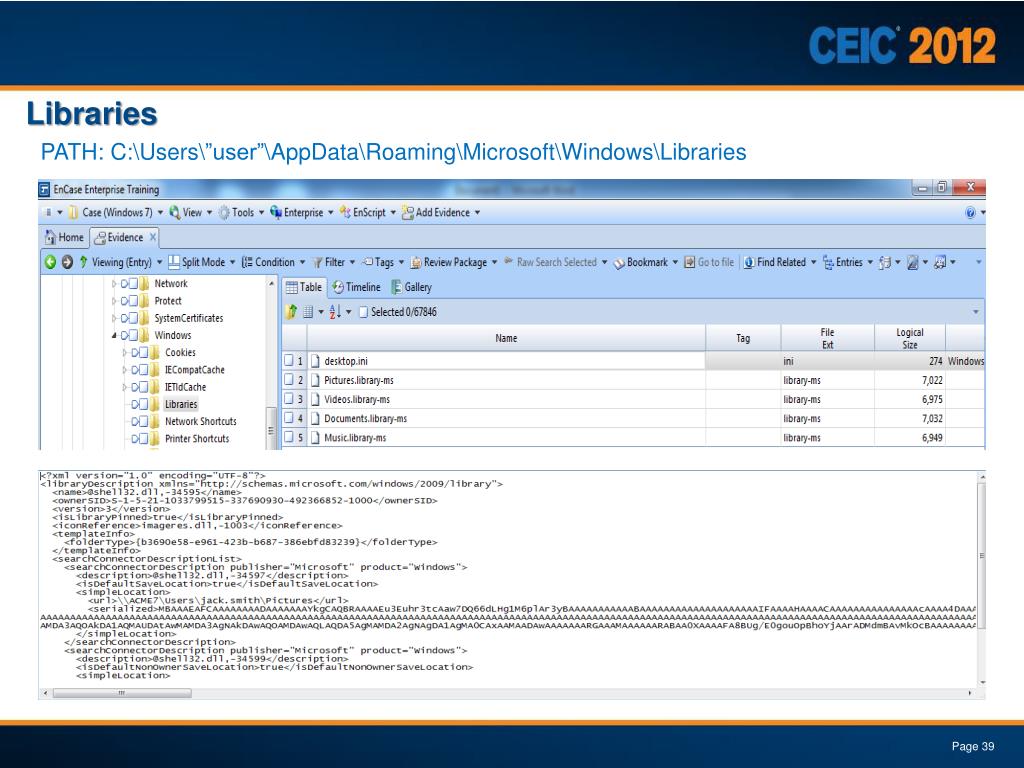
Task: Click the Split Mode pane icon
Action: click(174, 262)
